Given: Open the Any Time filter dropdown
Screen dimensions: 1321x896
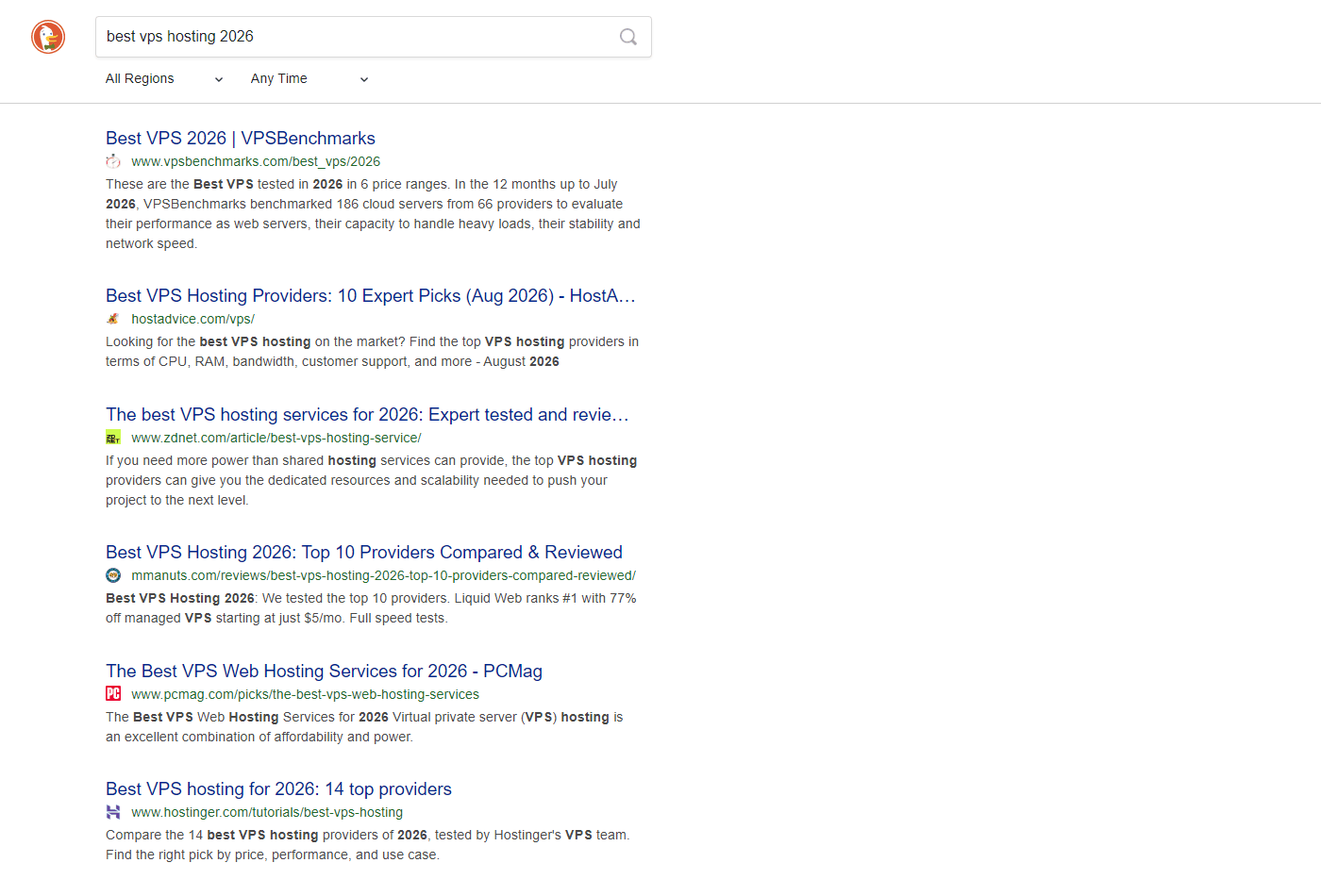Looking at the screenshot, I should click(x=309, y=79).
